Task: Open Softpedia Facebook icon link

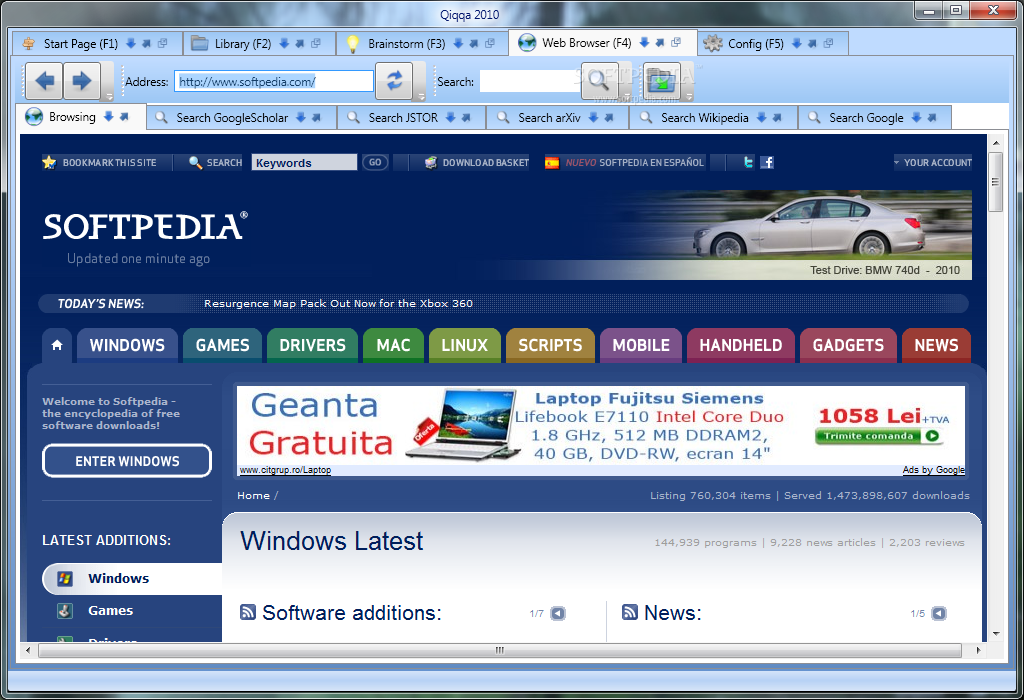Action: tap(767, 162)
